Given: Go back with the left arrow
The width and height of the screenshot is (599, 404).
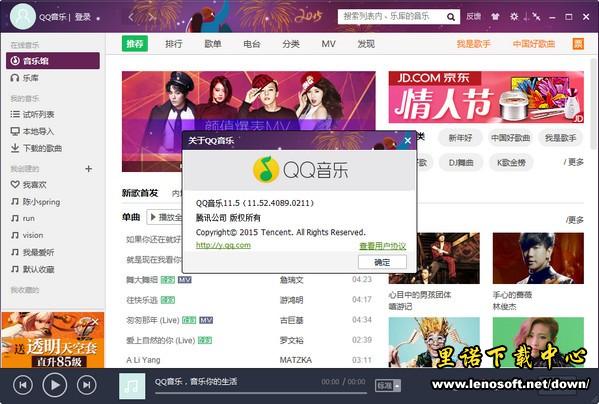Looking at the screenshot, I should (x=131, y=17).
